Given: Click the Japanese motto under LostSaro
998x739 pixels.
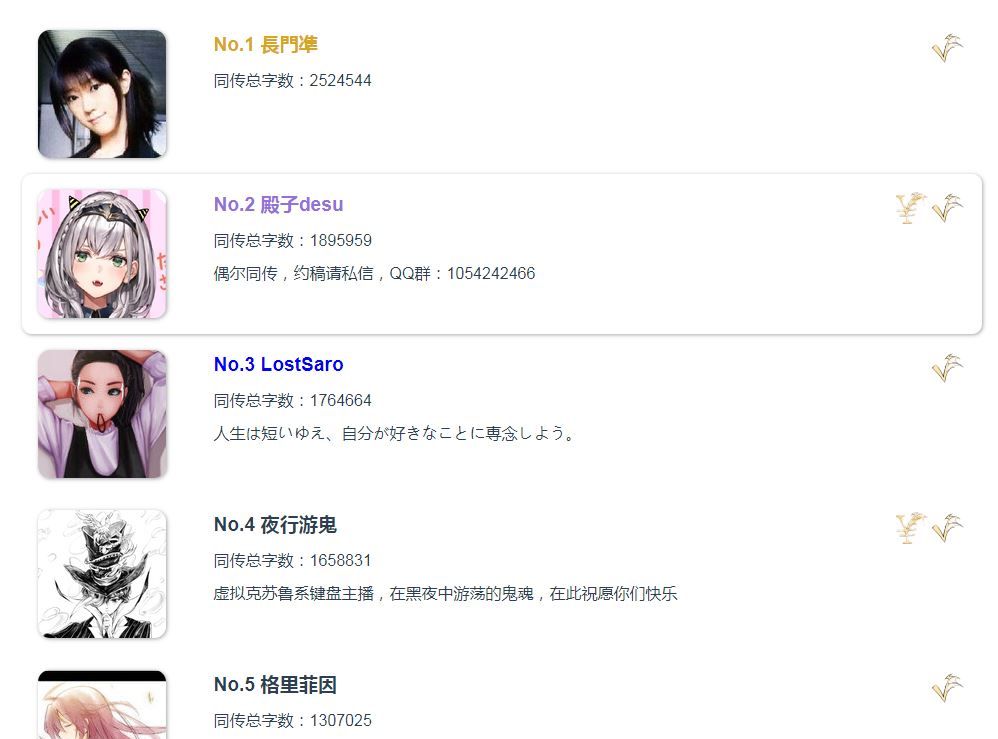Looking at the screenshot, I should (395, 433).
